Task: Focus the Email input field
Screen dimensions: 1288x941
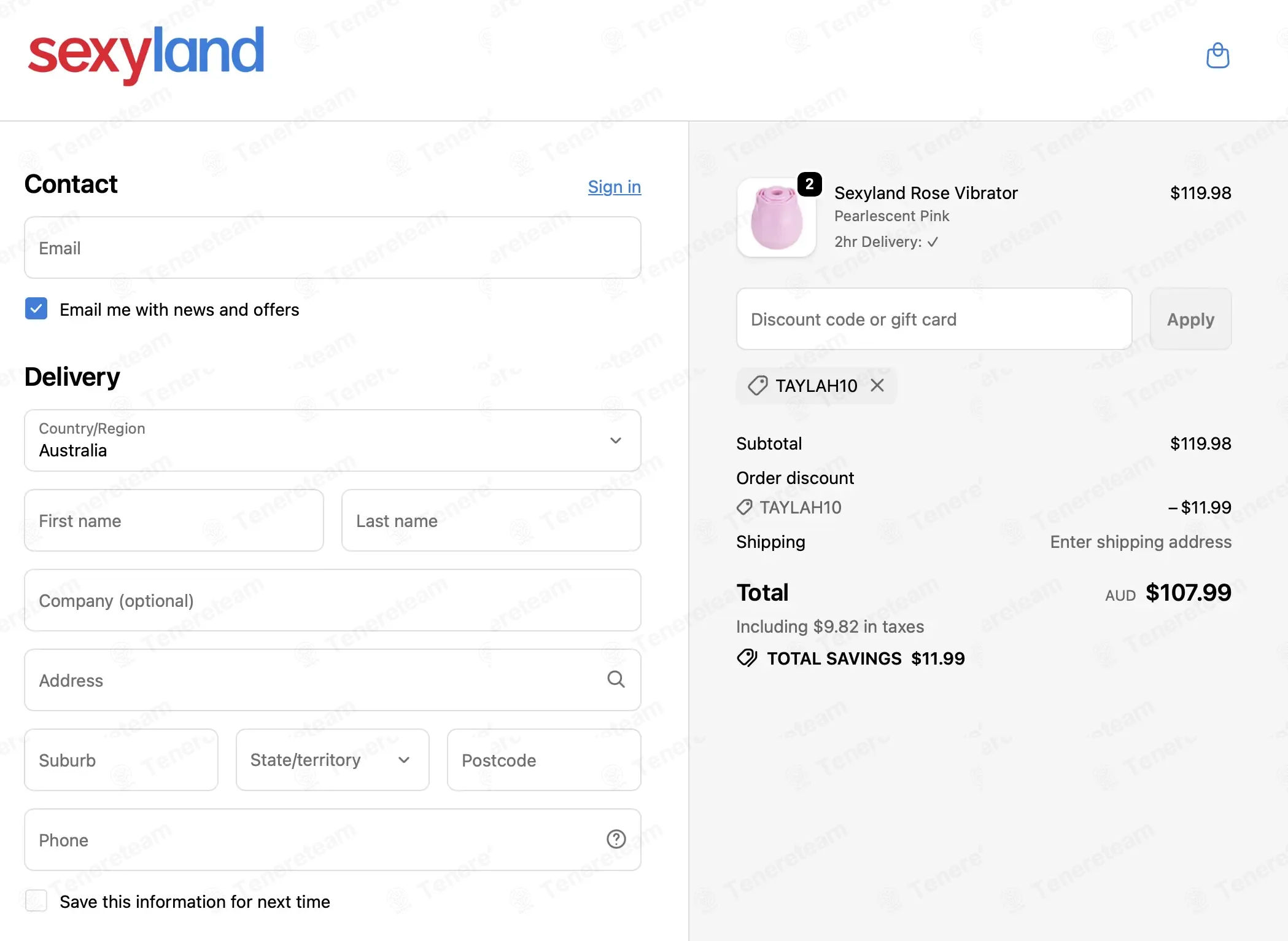Action: pyautogui.click(x=333, y=248)
